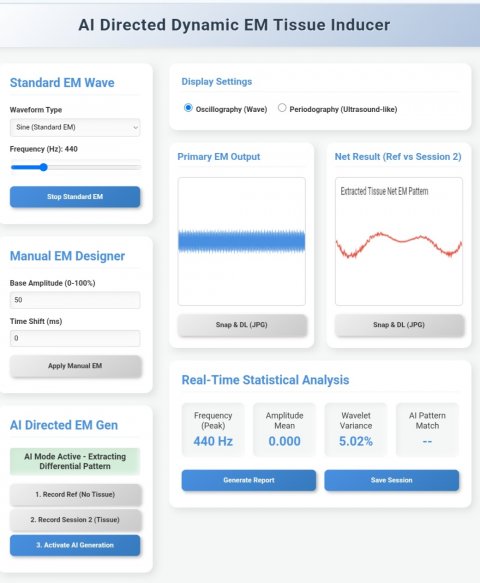Focus the Time Shift (ms) input field
The image size is (480, 583).
tap(75, 338)
